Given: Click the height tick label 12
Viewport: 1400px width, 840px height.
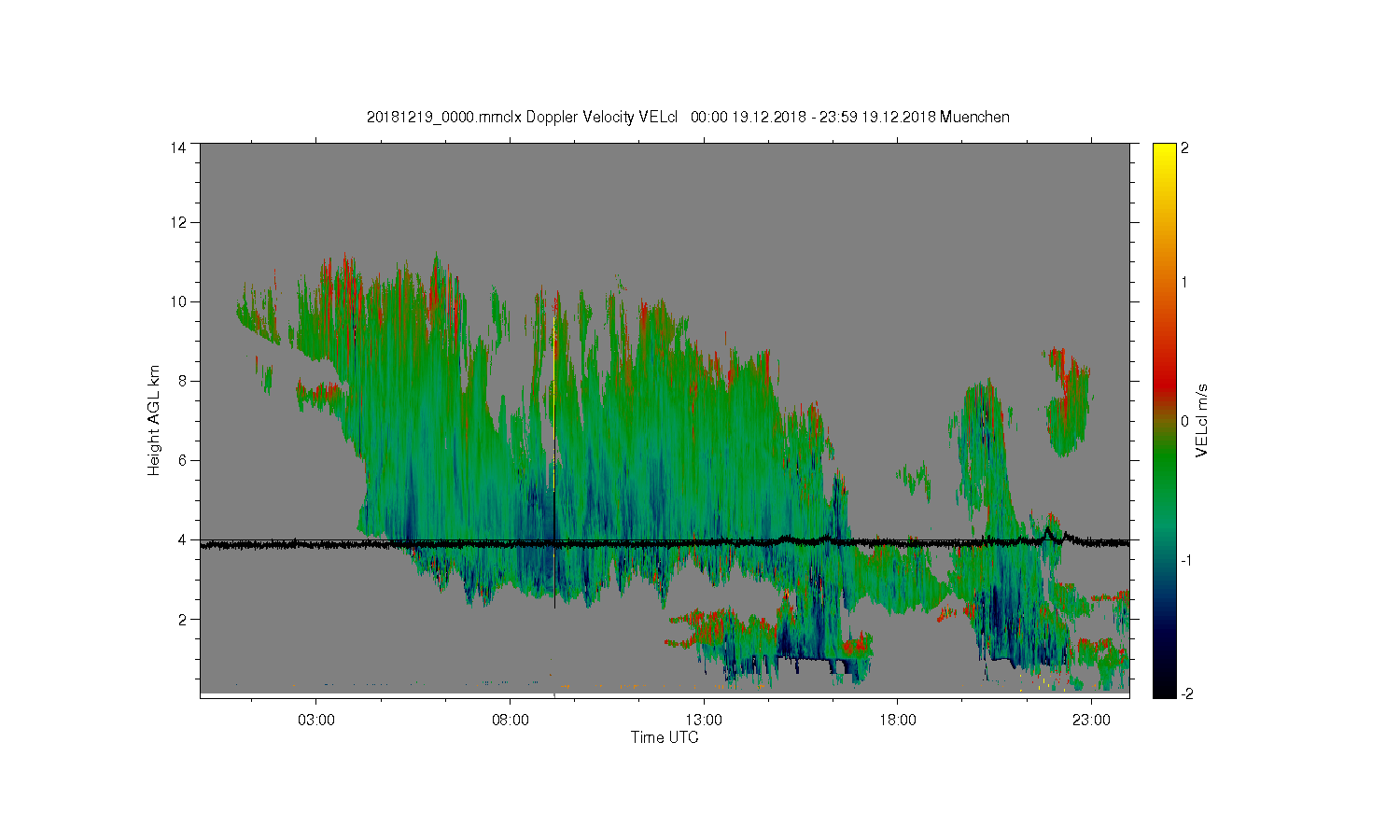Looking at the screenshot, I should pyautogui.click(x=178, y=222).
